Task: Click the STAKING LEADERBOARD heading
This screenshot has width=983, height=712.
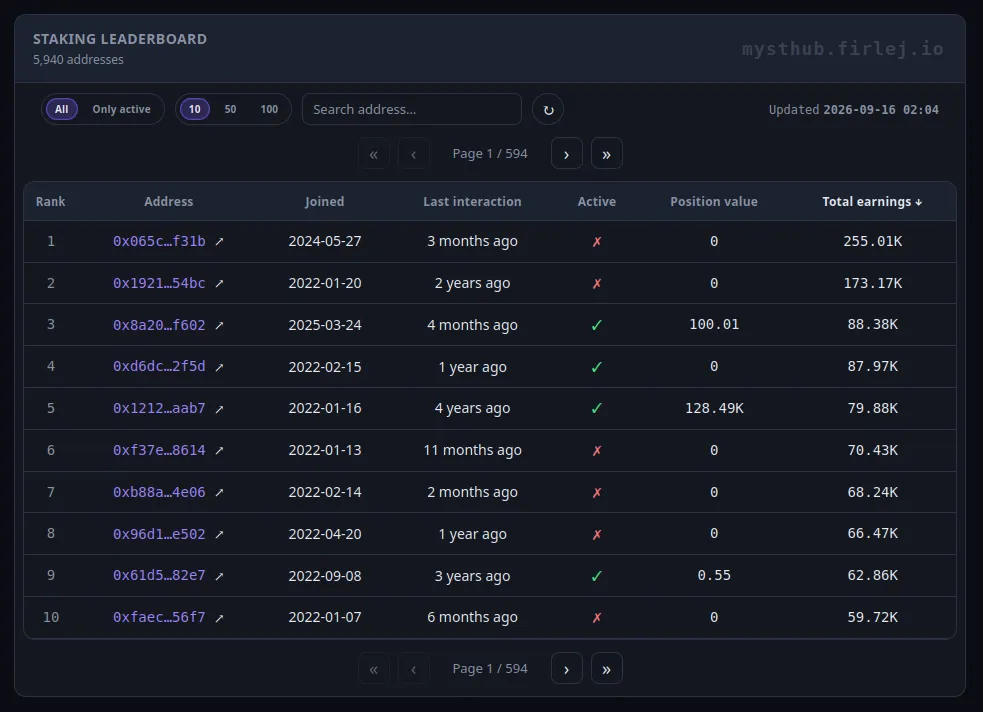Action: coord(120,39)
